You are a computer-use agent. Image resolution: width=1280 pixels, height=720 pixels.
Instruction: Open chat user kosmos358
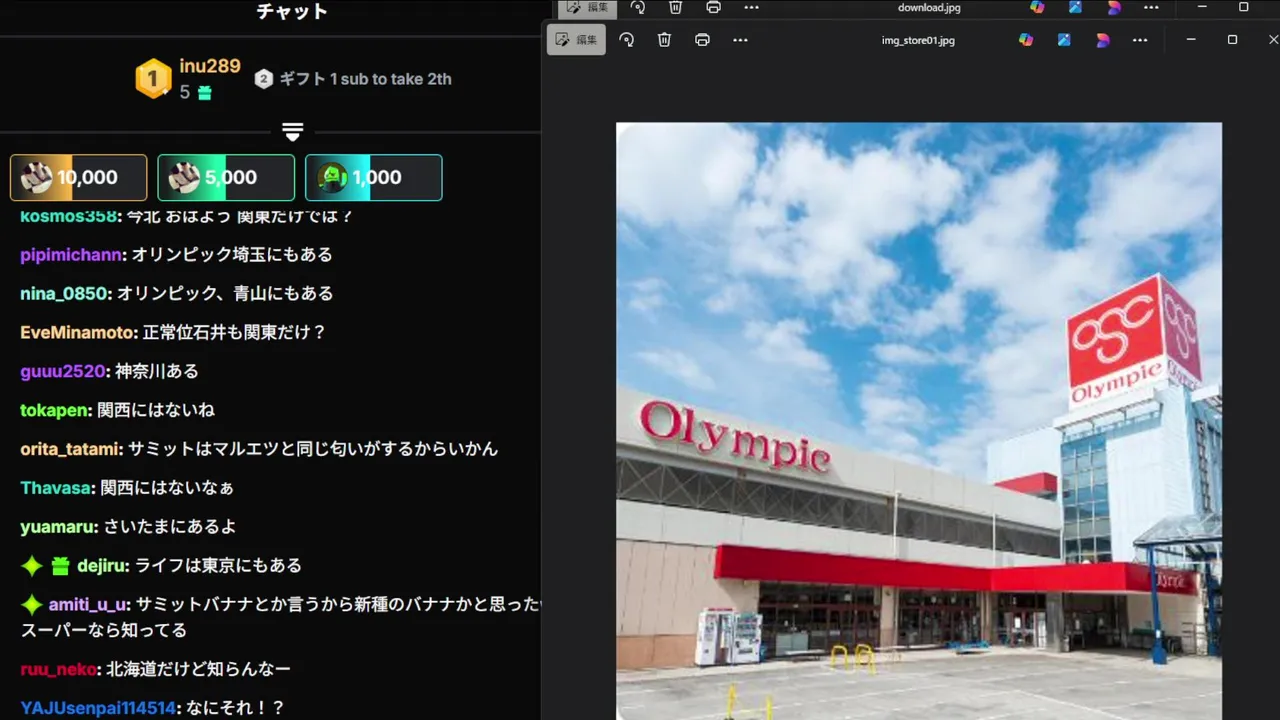point(69,216)
